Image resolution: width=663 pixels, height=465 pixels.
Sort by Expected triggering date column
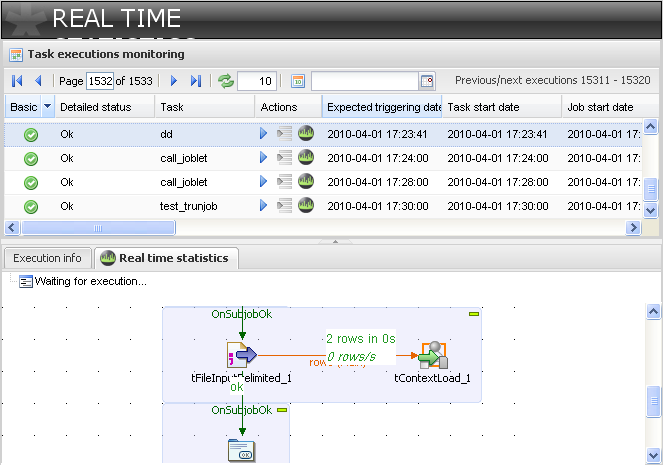point(382,107)
